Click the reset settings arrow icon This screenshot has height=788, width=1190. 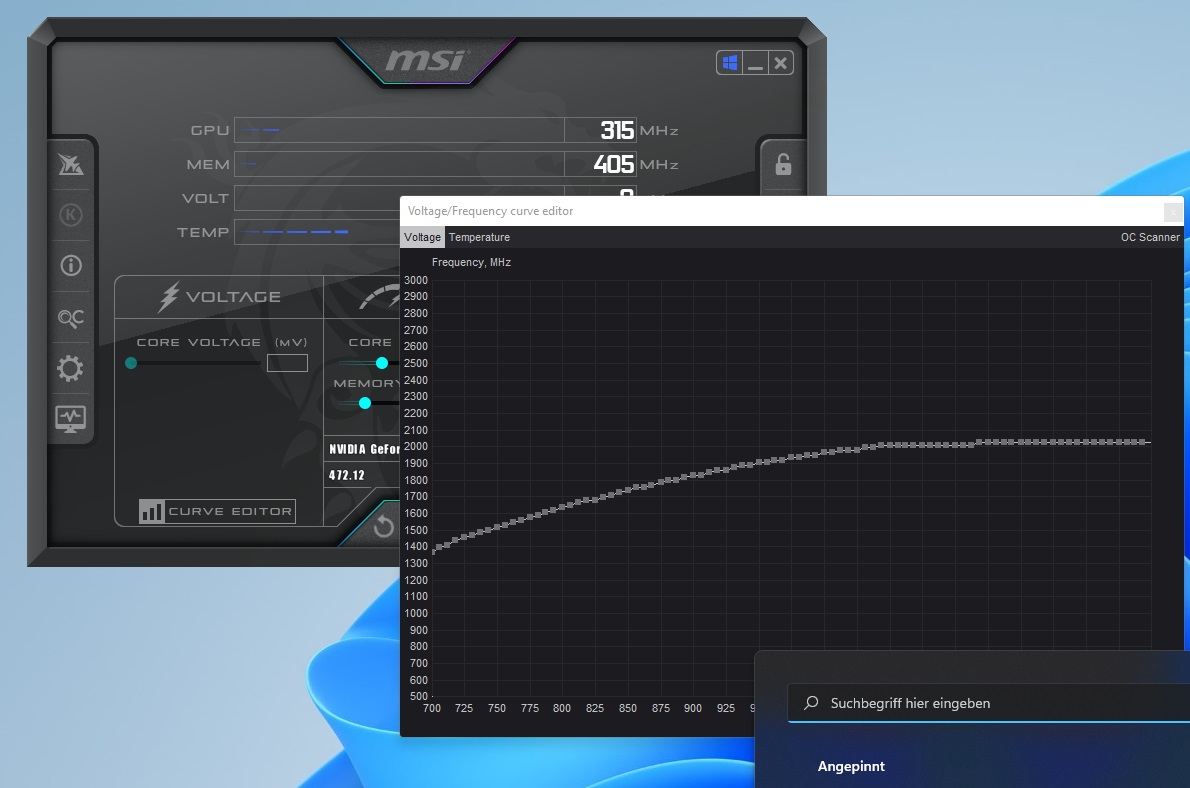click(384, 525)
